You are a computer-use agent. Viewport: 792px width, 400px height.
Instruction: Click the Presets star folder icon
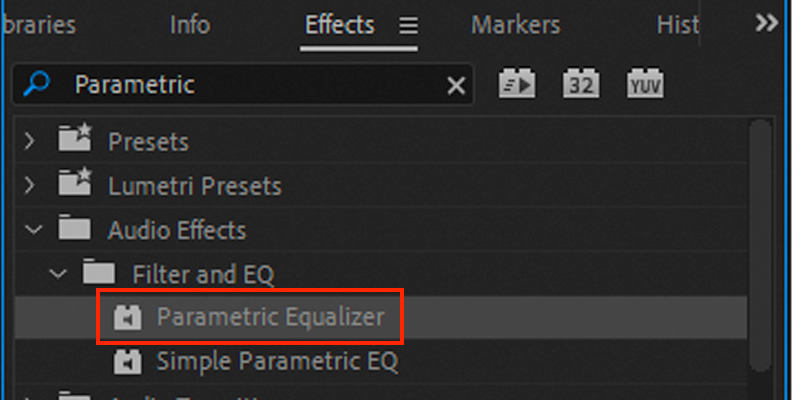click(74, 137)
